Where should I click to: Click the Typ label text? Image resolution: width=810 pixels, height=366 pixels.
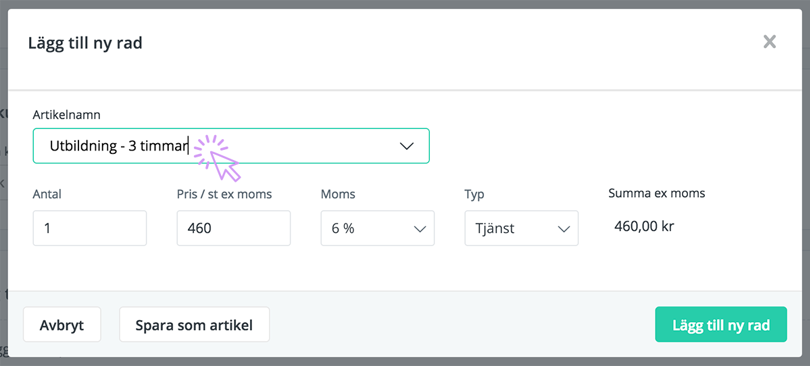tap(474, 195)
